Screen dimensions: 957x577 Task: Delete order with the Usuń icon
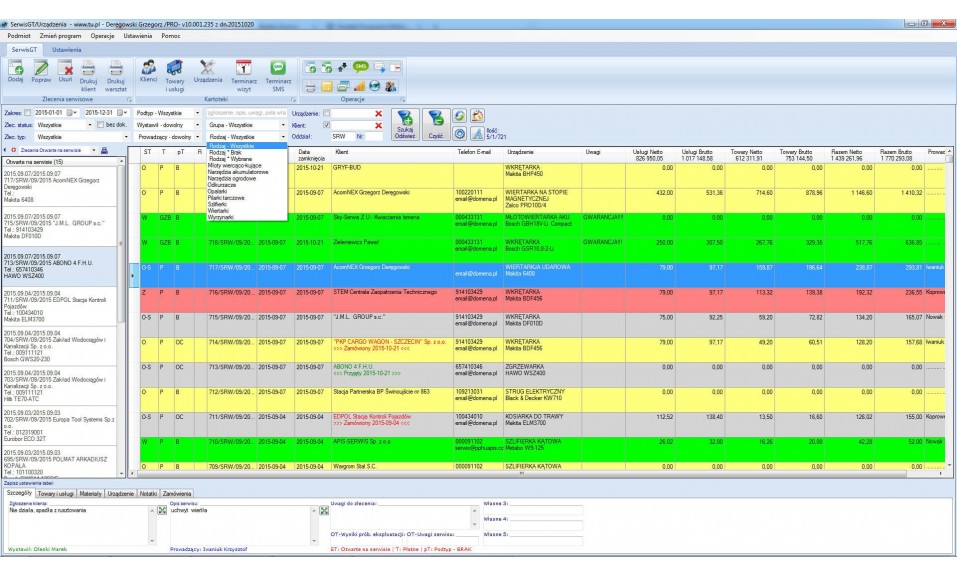pos(65,67)
